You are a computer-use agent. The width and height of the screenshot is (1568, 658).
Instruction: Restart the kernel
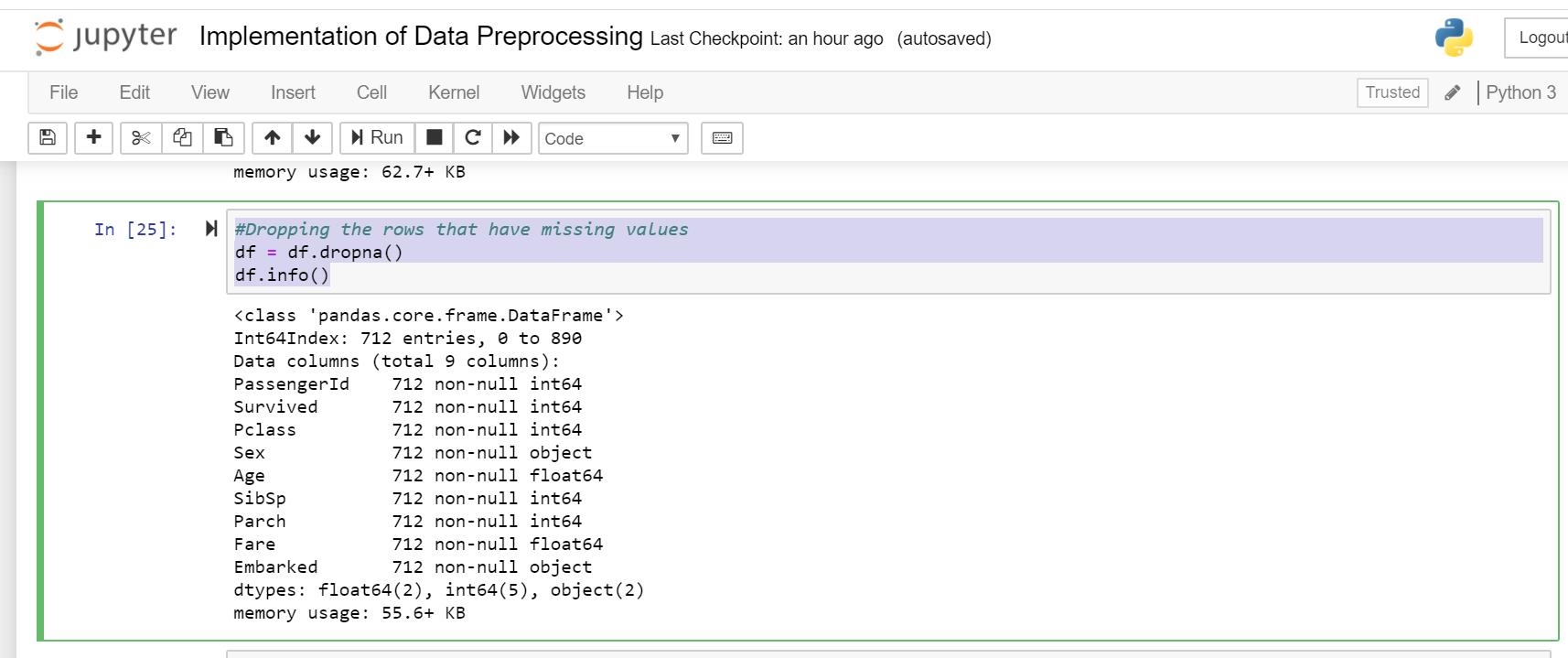[x=473, y=138]
